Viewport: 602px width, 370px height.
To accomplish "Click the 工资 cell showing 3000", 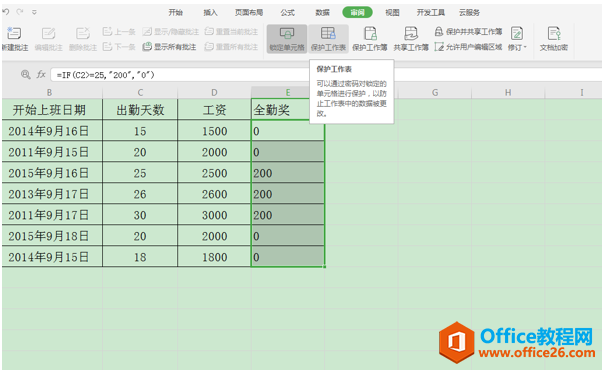I will tap(214, 215).
